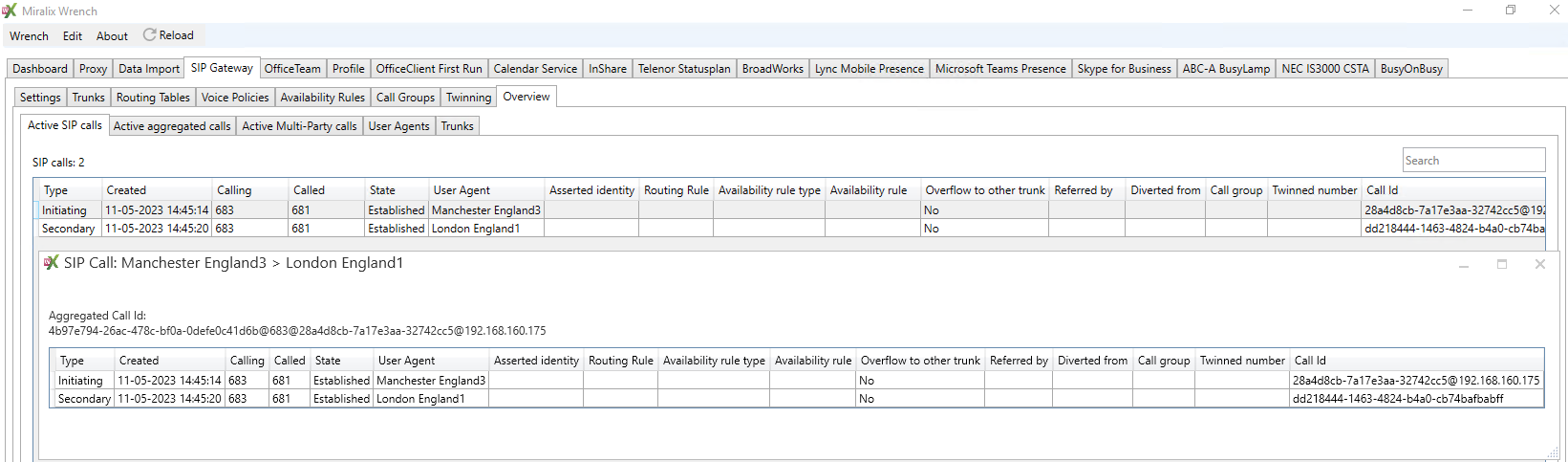Sort dialog table by Diverted from column
Screen dimensions: 1568x462
[1092, 361]
